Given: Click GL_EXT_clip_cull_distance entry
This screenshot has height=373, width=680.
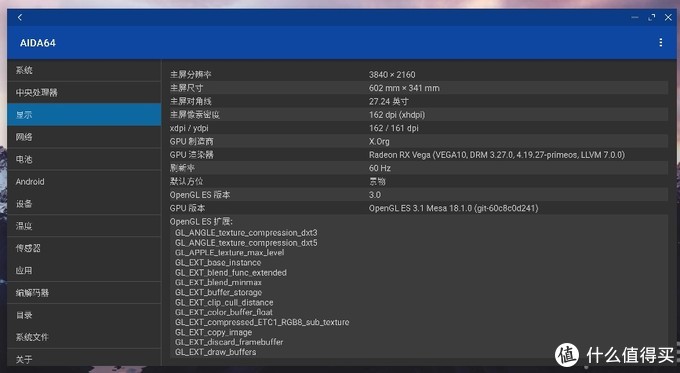Looking at the screenshot, I should [x=224, y=302].
